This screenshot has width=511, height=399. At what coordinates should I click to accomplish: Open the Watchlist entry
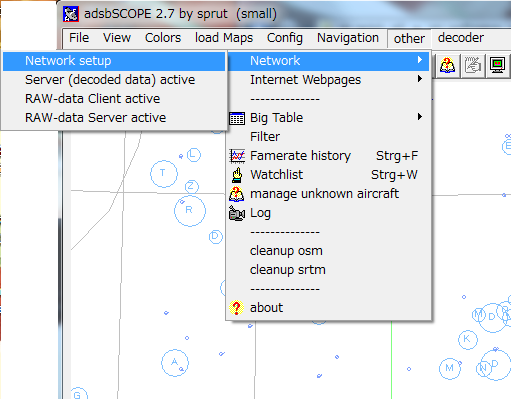click(329, 175)
